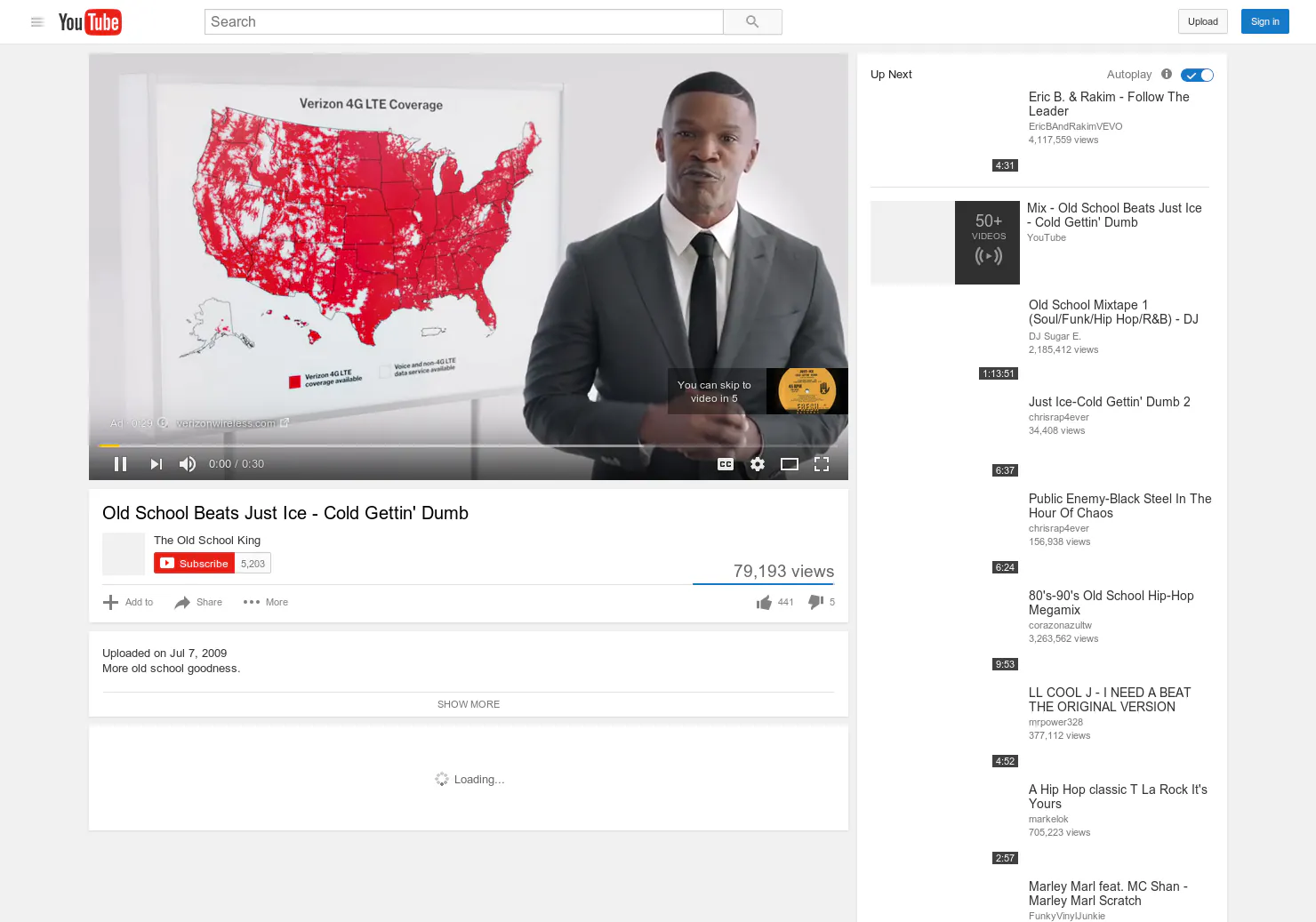Click the Add to plus icon
1316x922 pixels.
click(x=110, y=603)
